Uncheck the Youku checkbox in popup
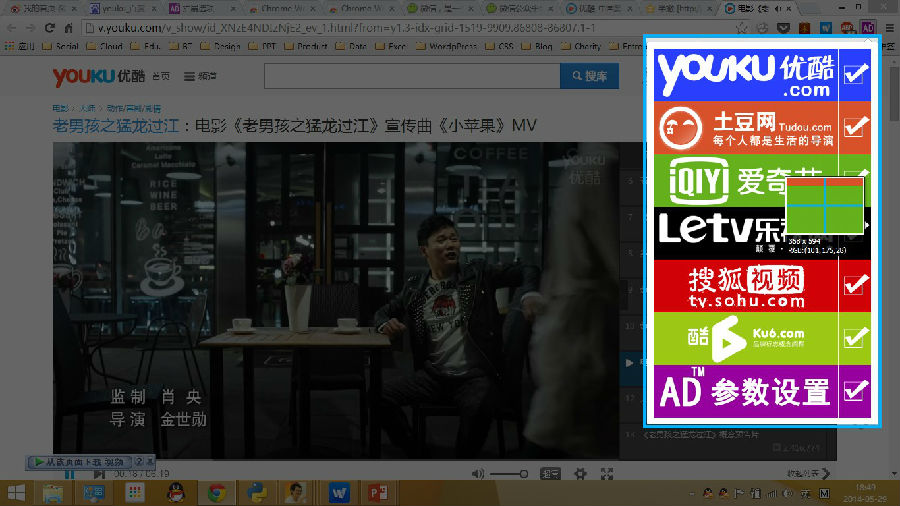Viewport: 900px width, 506px height. pyautogui.click(x=855, y=74)
